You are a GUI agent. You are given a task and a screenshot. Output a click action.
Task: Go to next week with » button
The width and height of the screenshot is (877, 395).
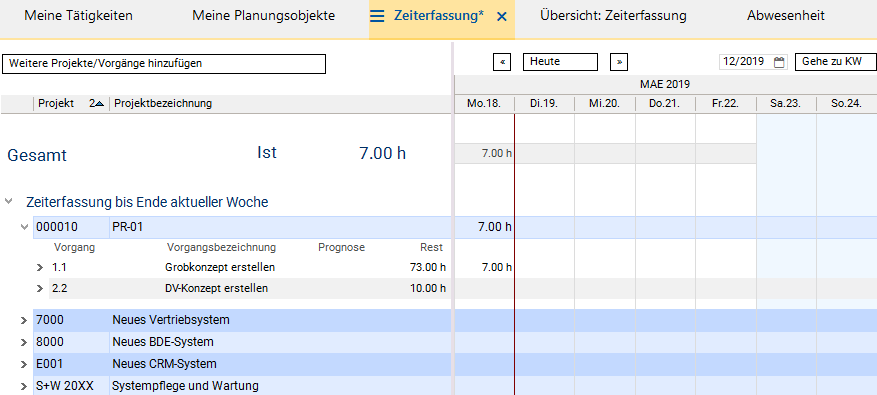[x=619, y=62]
